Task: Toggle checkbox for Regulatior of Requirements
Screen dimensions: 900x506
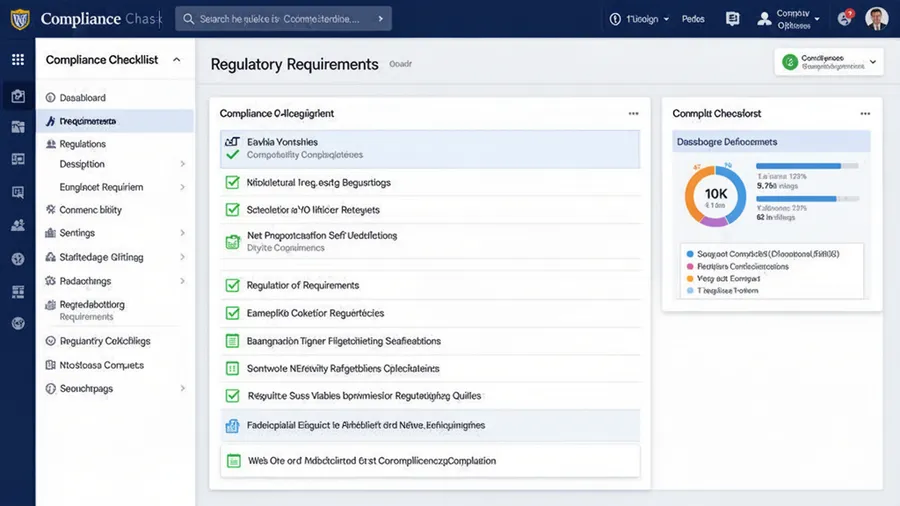Action: (x=232, y=285)
